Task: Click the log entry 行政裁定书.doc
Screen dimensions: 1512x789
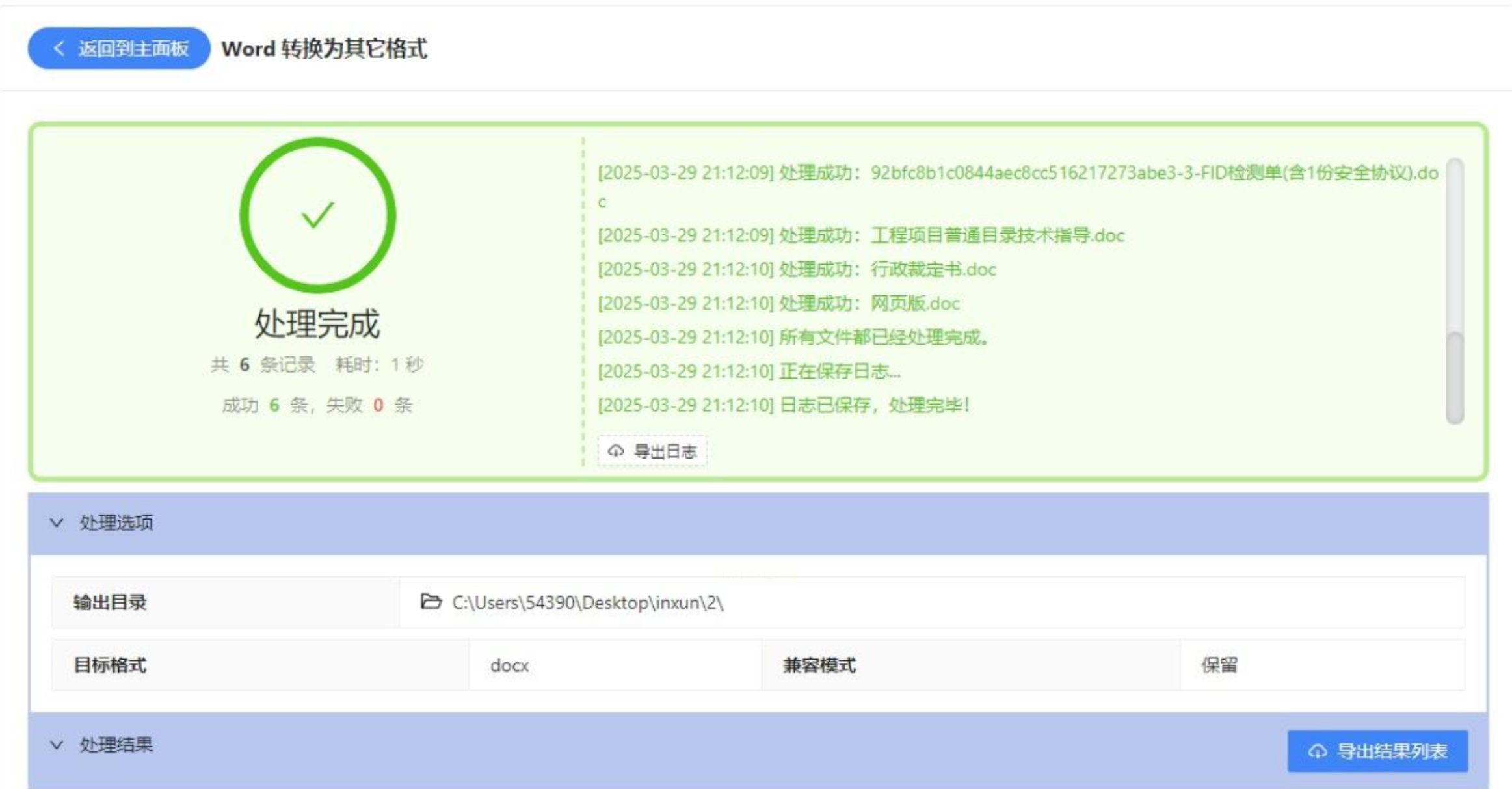Action: pos(933,269)
